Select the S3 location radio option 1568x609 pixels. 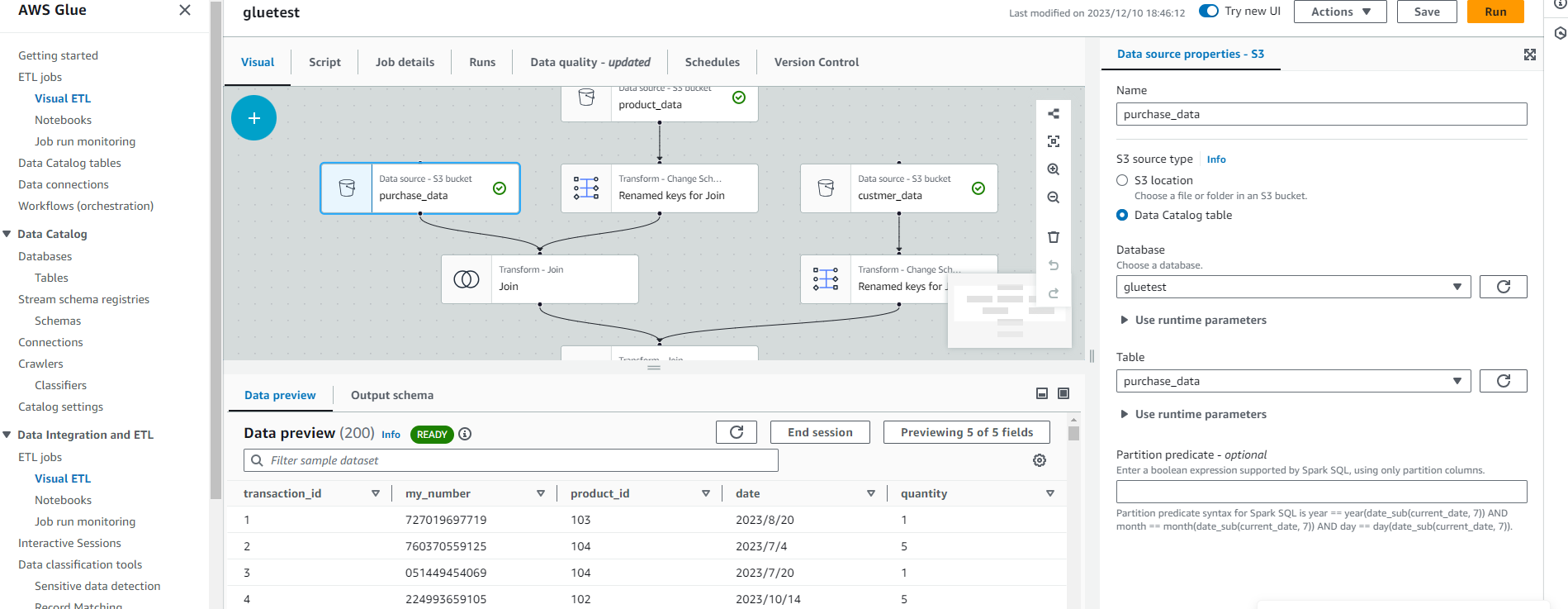coord(1122,180)
